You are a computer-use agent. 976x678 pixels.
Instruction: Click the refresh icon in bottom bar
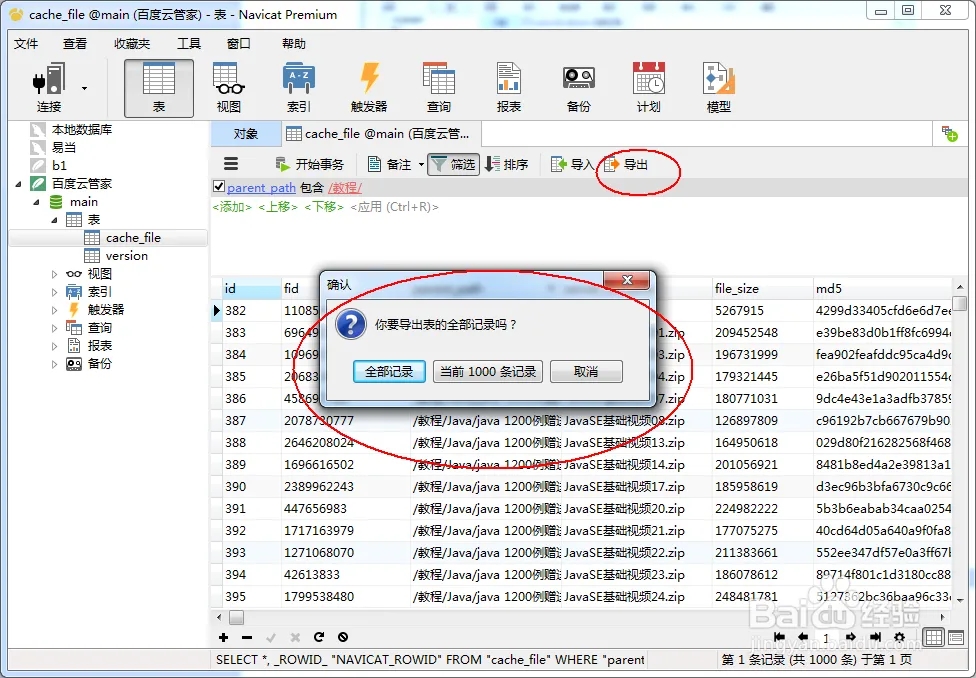click(319, 637)
